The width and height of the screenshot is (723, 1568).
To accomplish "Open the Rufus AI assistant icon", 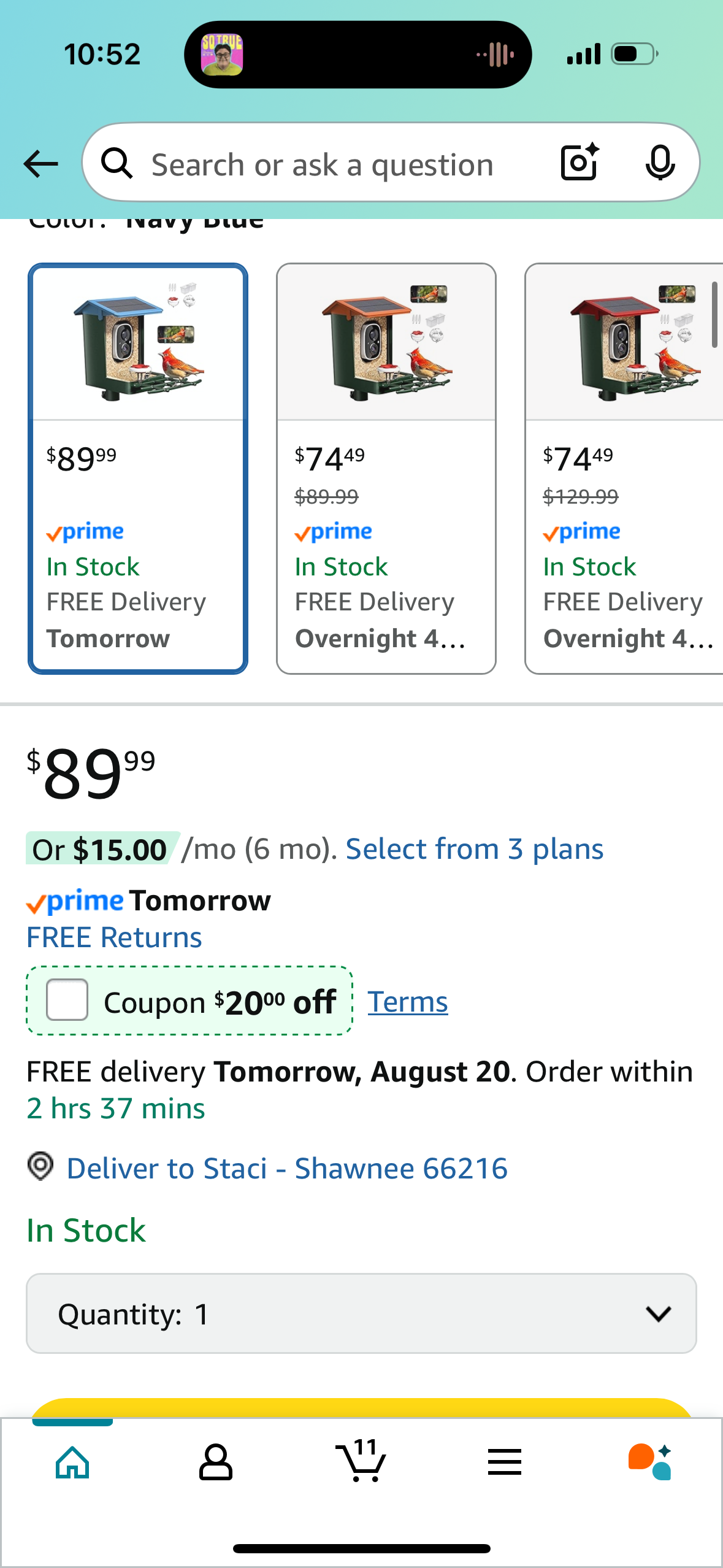I will [x=650, y=1462].
